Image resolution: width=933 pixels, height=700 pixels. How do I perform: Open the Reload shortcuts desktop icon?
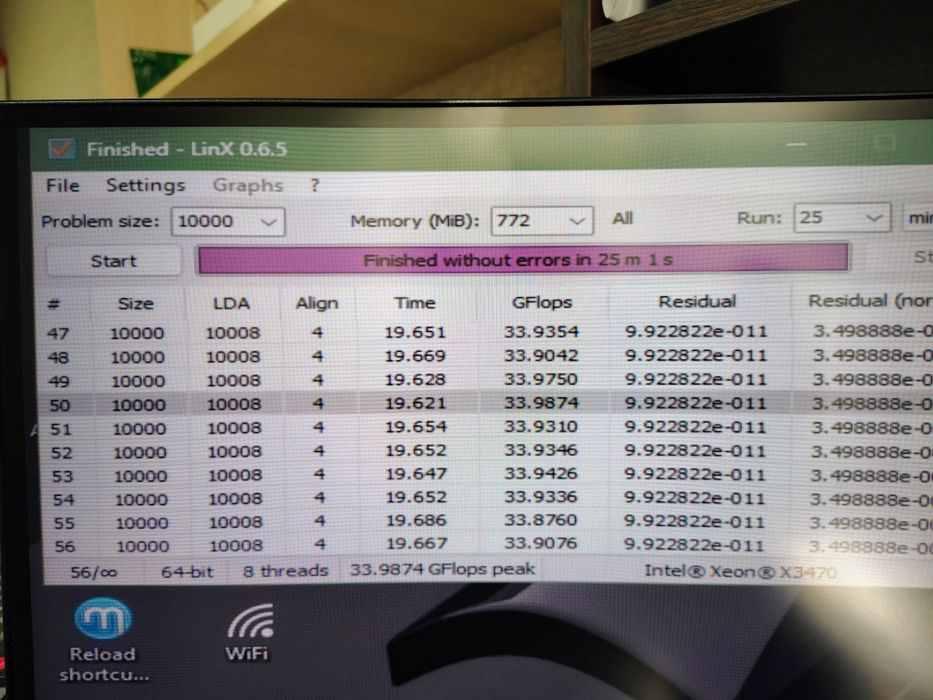click(104, 640)
